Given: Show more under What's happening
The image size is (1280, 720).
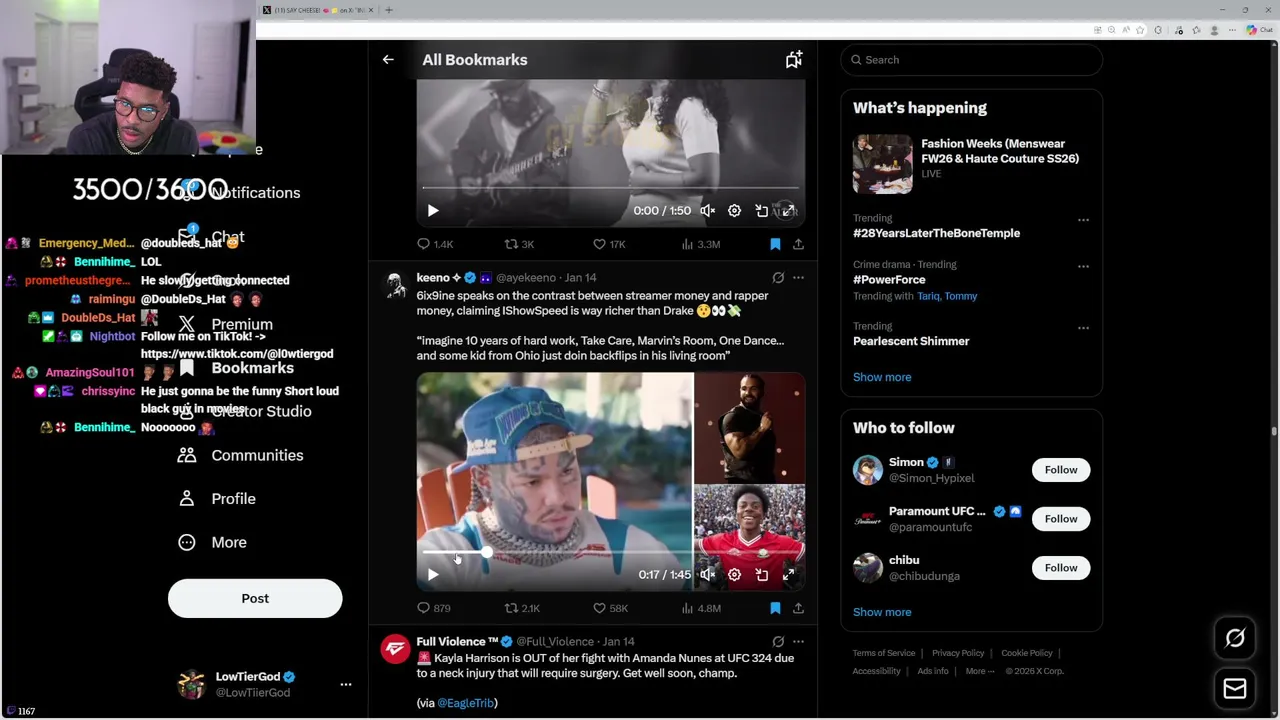Looking at the screenshot, I should click(x=882, y=377).
